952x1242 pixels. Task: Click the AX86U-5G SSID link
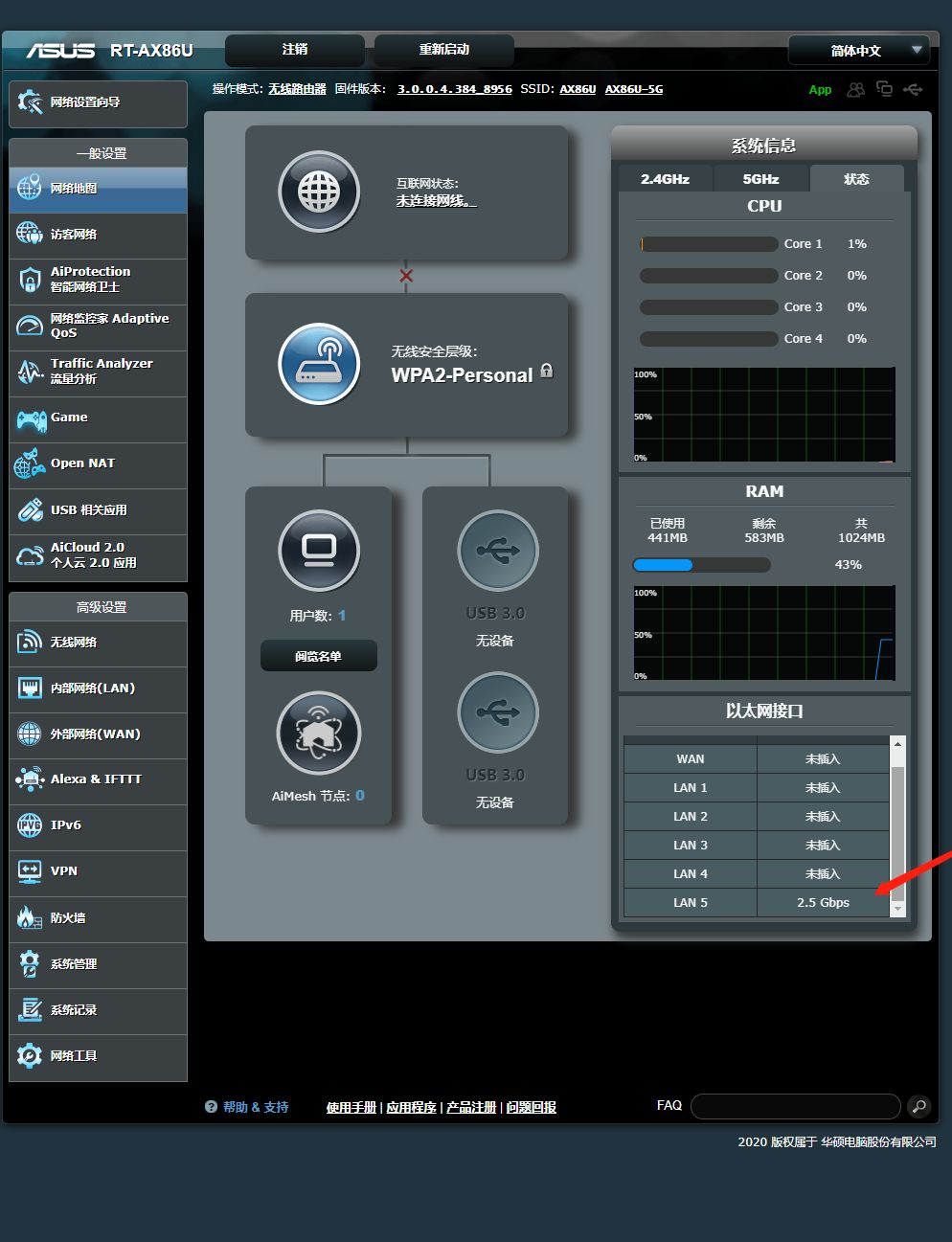tap(634, 89)
